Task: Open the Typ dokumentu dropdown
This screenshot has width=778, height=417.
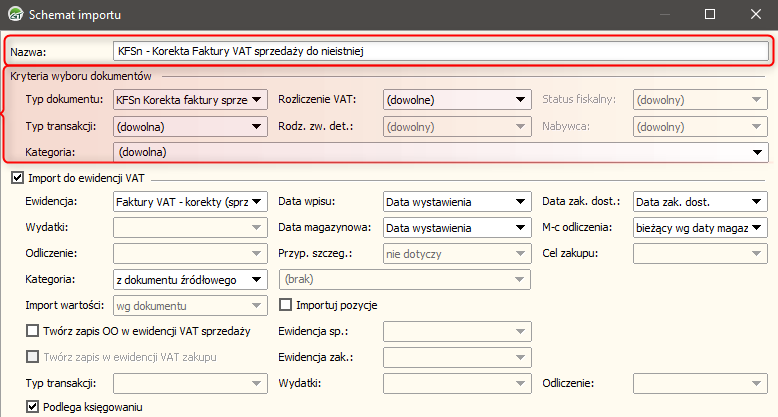Action: click(190, 100)
